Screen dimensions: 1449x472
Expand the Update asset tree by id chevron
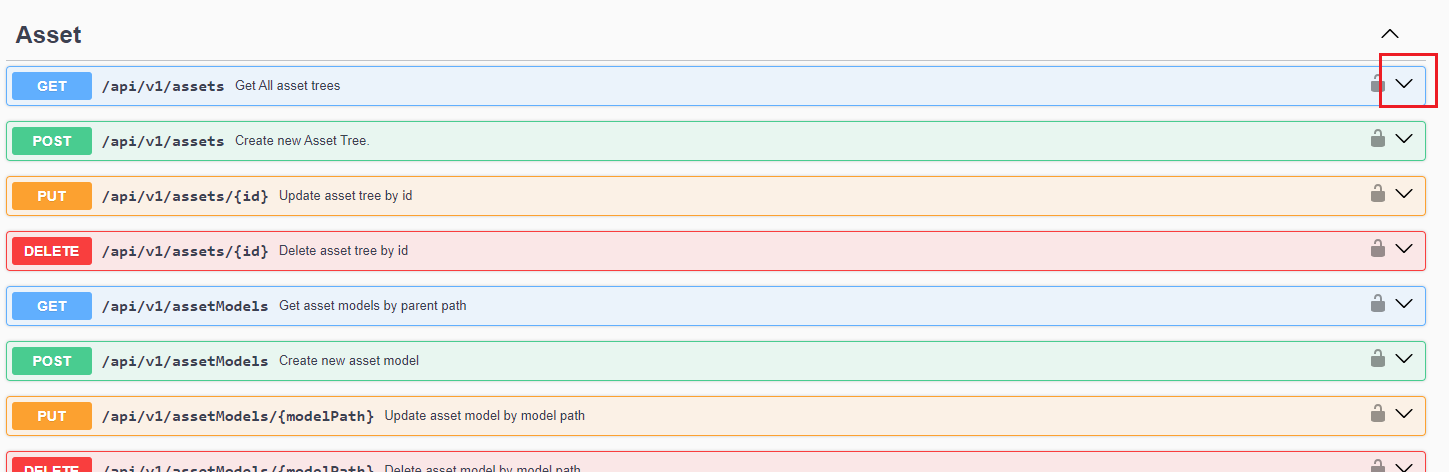coord(1404,194)
